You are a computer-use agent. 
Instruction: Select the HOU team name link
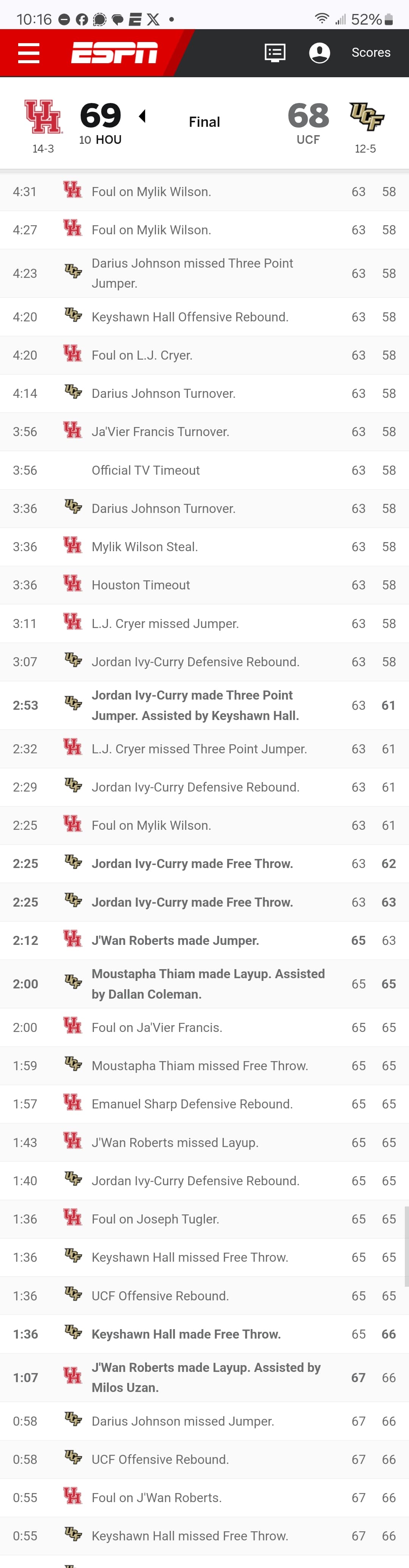tap(108, 140)
